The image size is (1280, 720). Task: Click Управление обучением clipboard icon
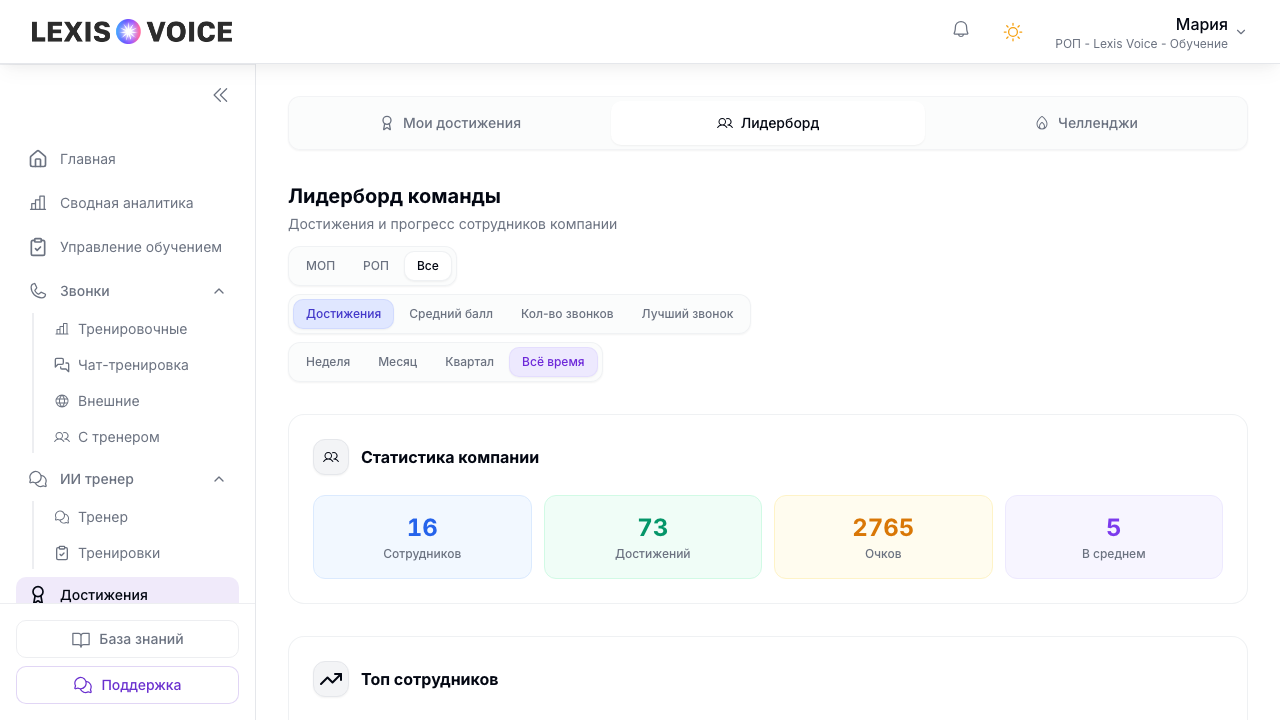click(x=38, y=247)
